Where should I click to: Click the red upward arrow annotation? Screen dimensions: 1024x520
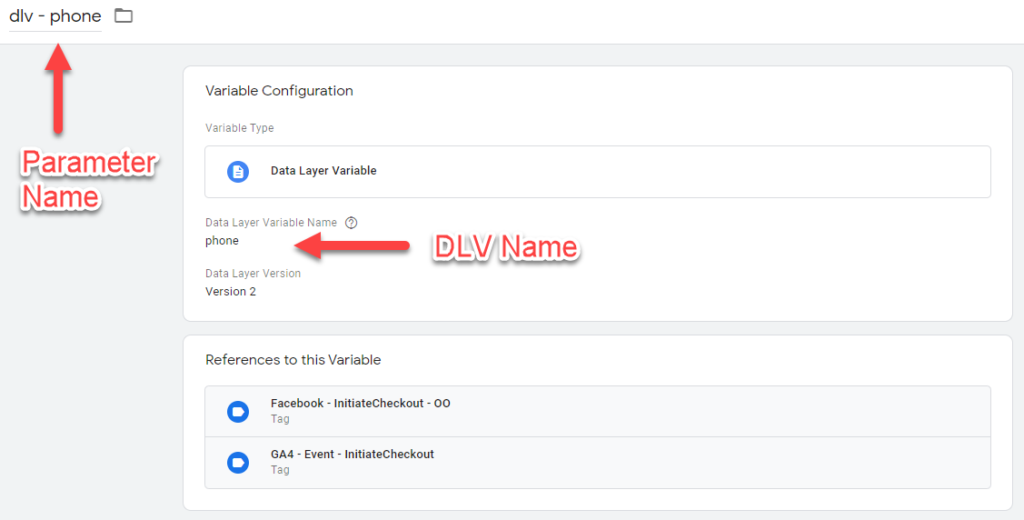(x=59, y=88)
